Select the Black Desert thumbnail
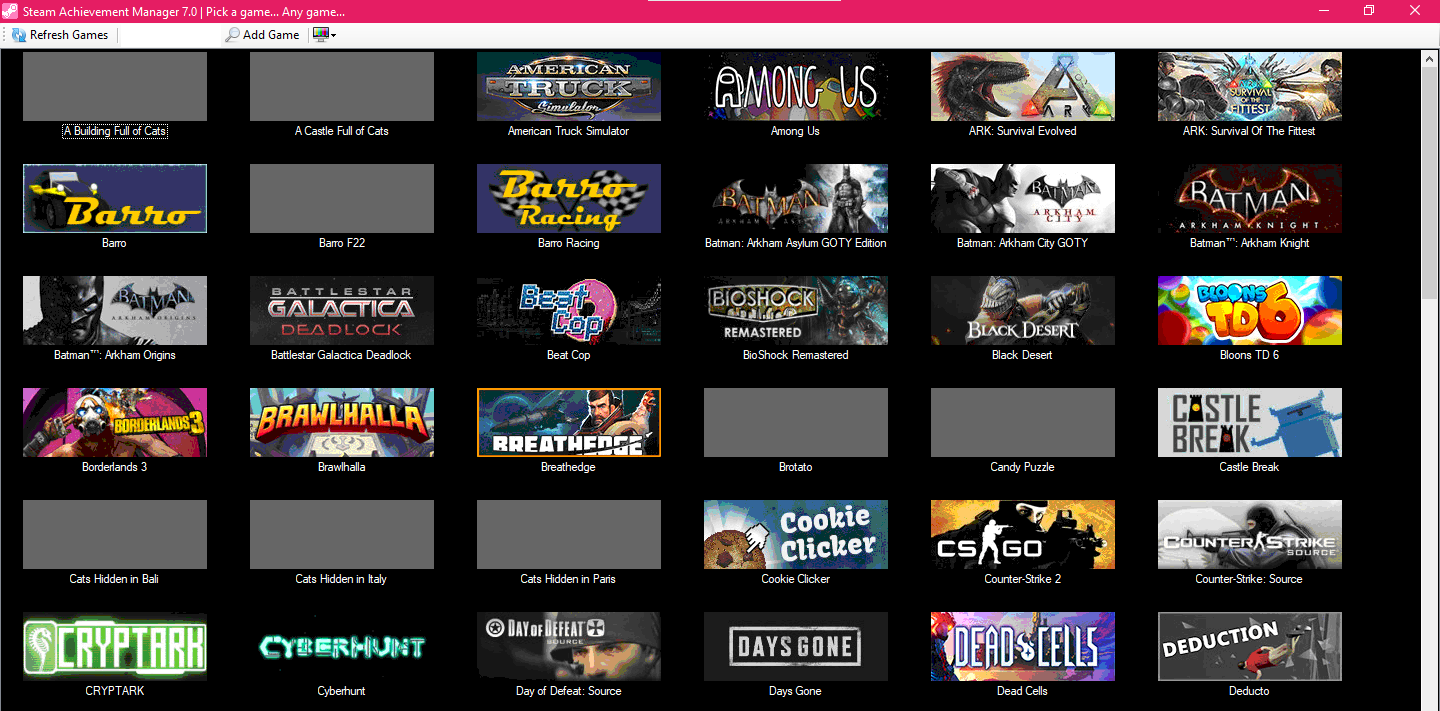The width and height of the screenshot is (1440, 711). 1023,311
